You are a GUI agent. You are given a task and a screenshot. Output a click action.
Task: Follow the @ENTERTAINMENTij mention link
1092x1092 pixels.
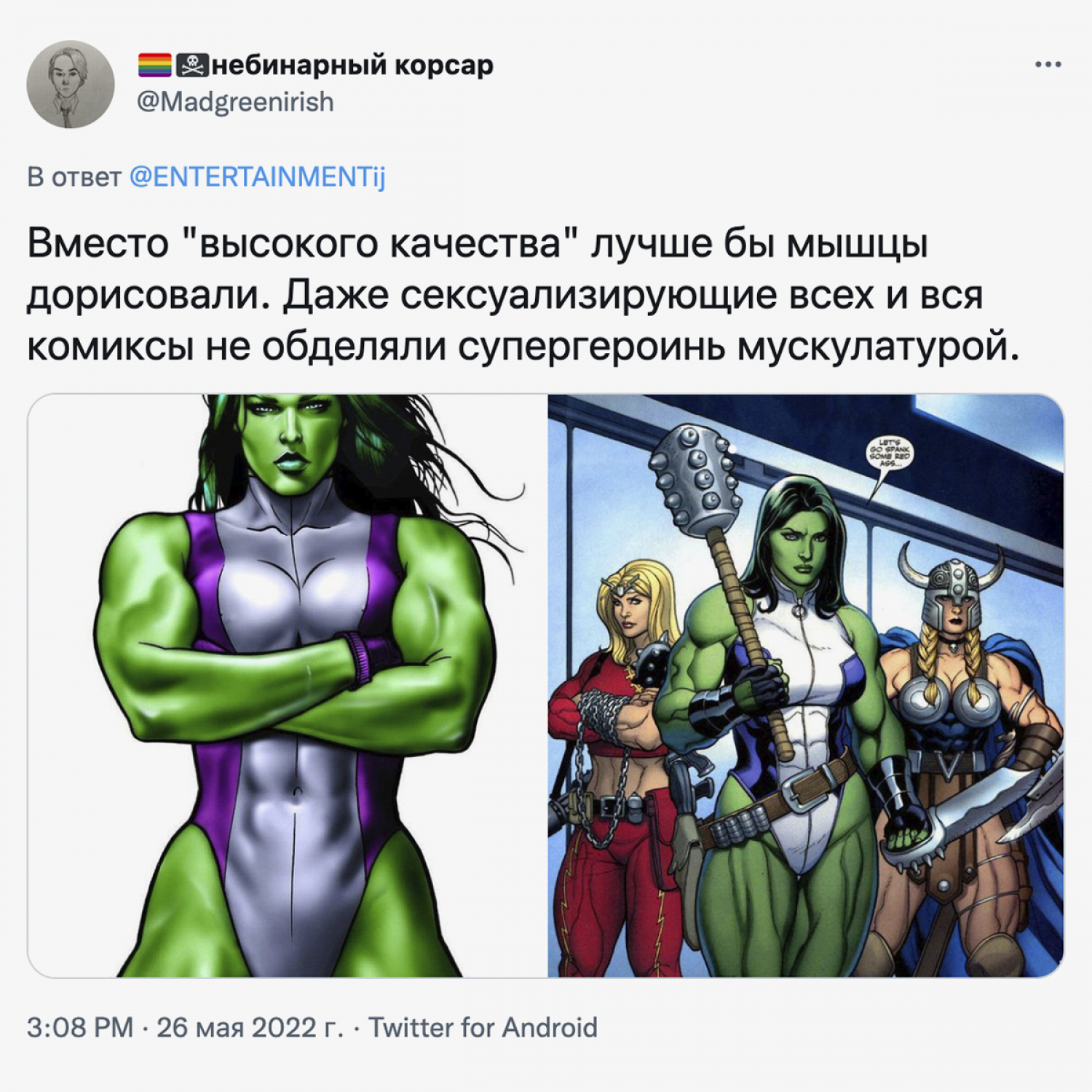[x=257, y=177]
